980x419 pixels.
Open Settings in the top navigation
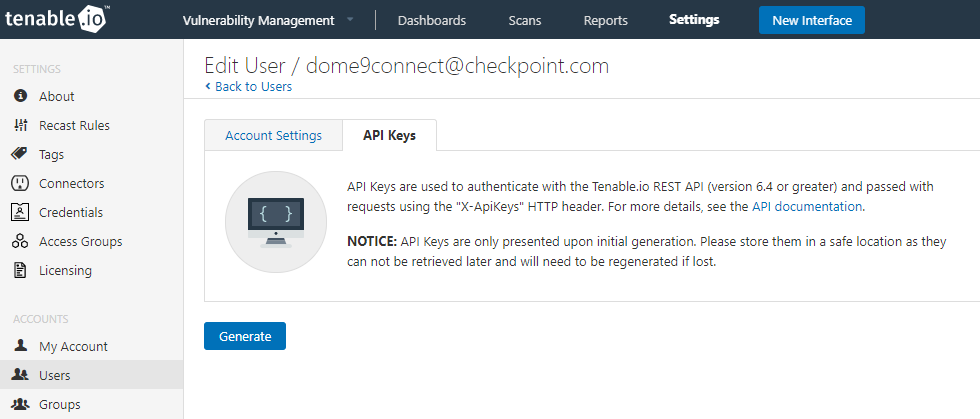click(694, 19)
